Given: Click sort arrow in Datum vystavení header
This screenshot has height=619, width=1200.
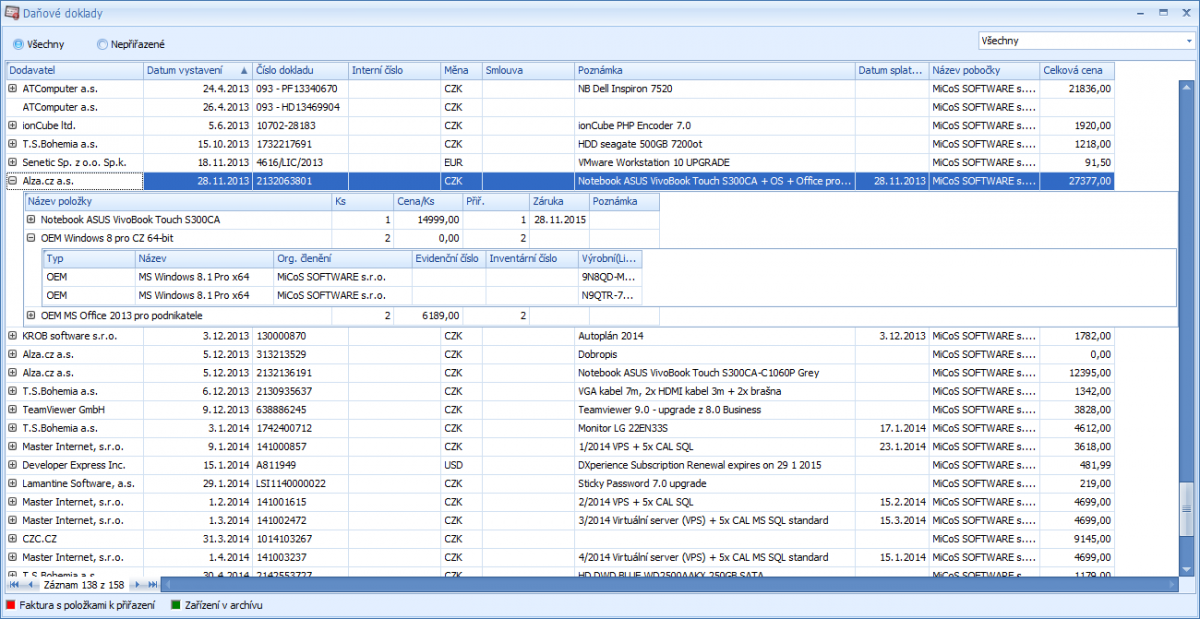Looking at the screenshot, I should [x=244, y=71].
